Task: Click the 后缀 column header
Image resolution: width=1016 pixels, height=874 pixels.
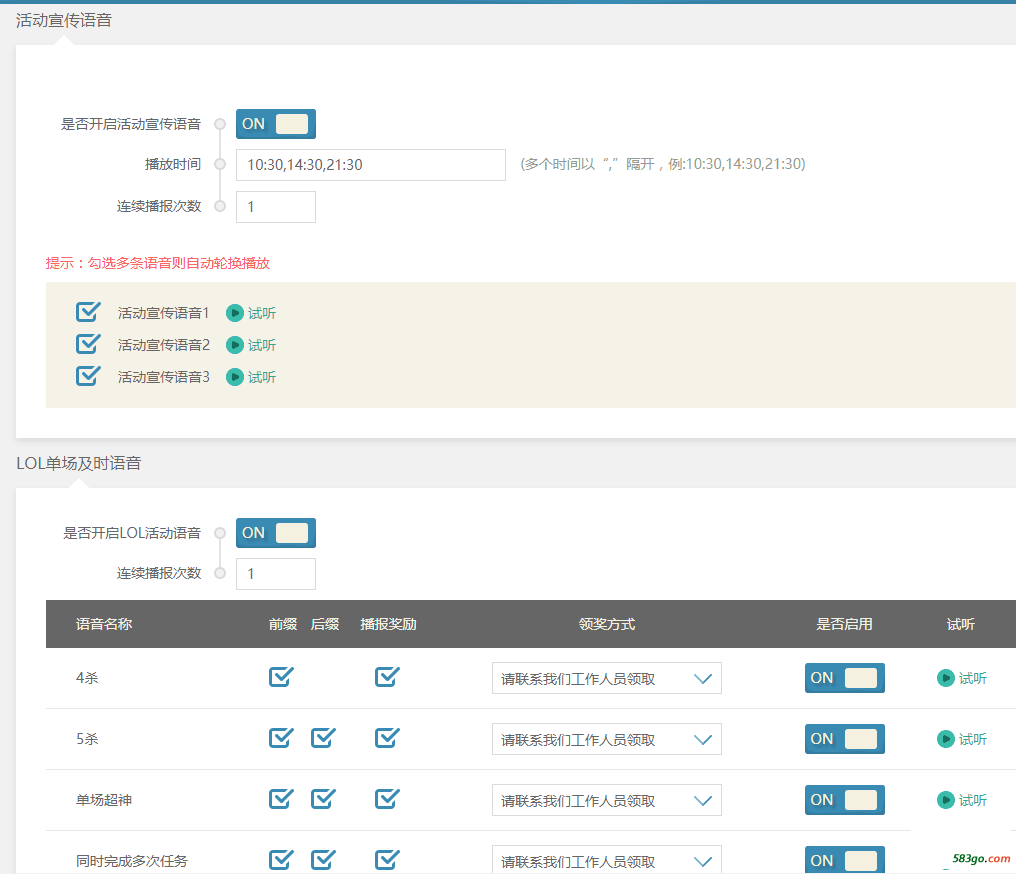Action: [x=325, y=624]
